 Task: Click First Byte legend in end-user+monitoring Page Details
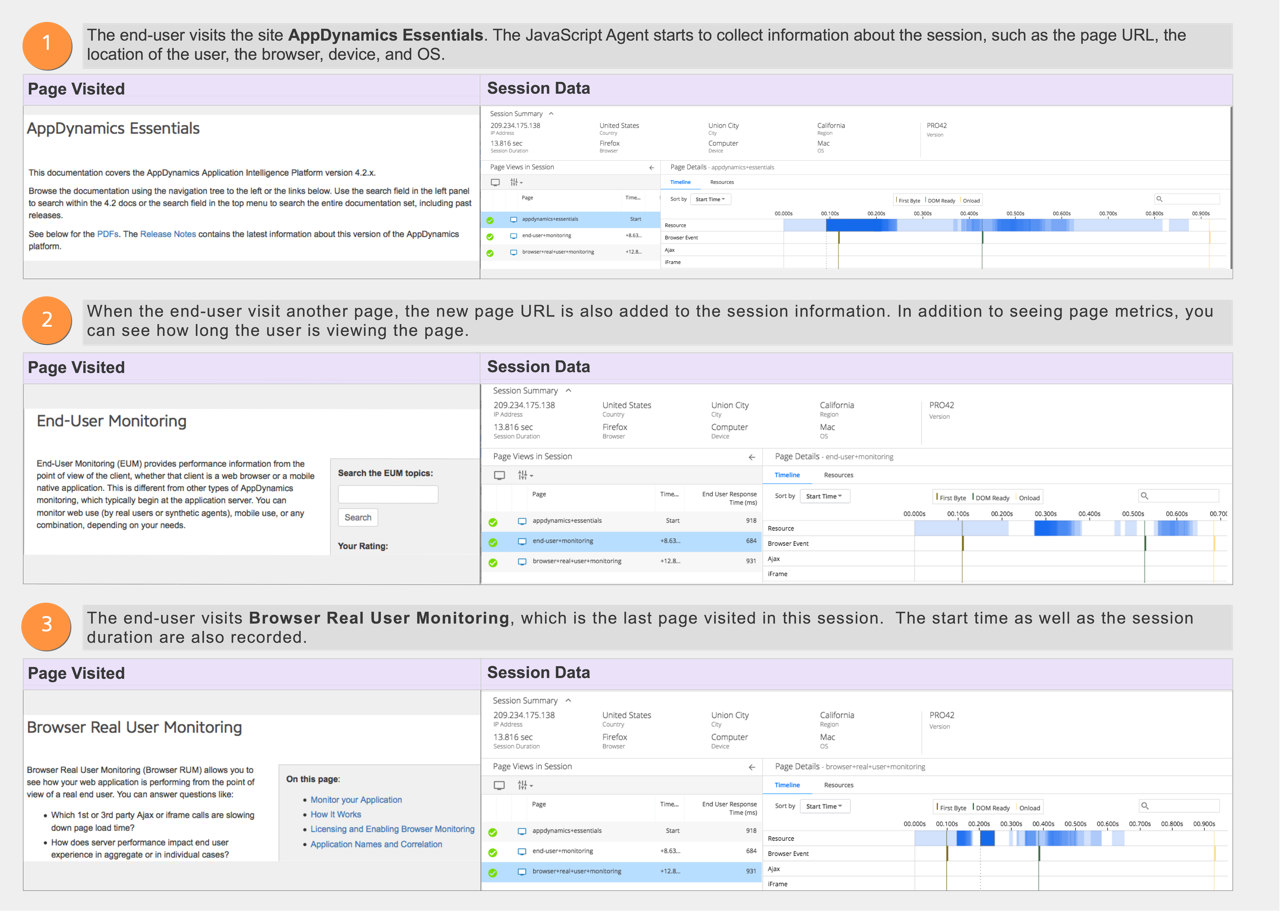[951, 498]
